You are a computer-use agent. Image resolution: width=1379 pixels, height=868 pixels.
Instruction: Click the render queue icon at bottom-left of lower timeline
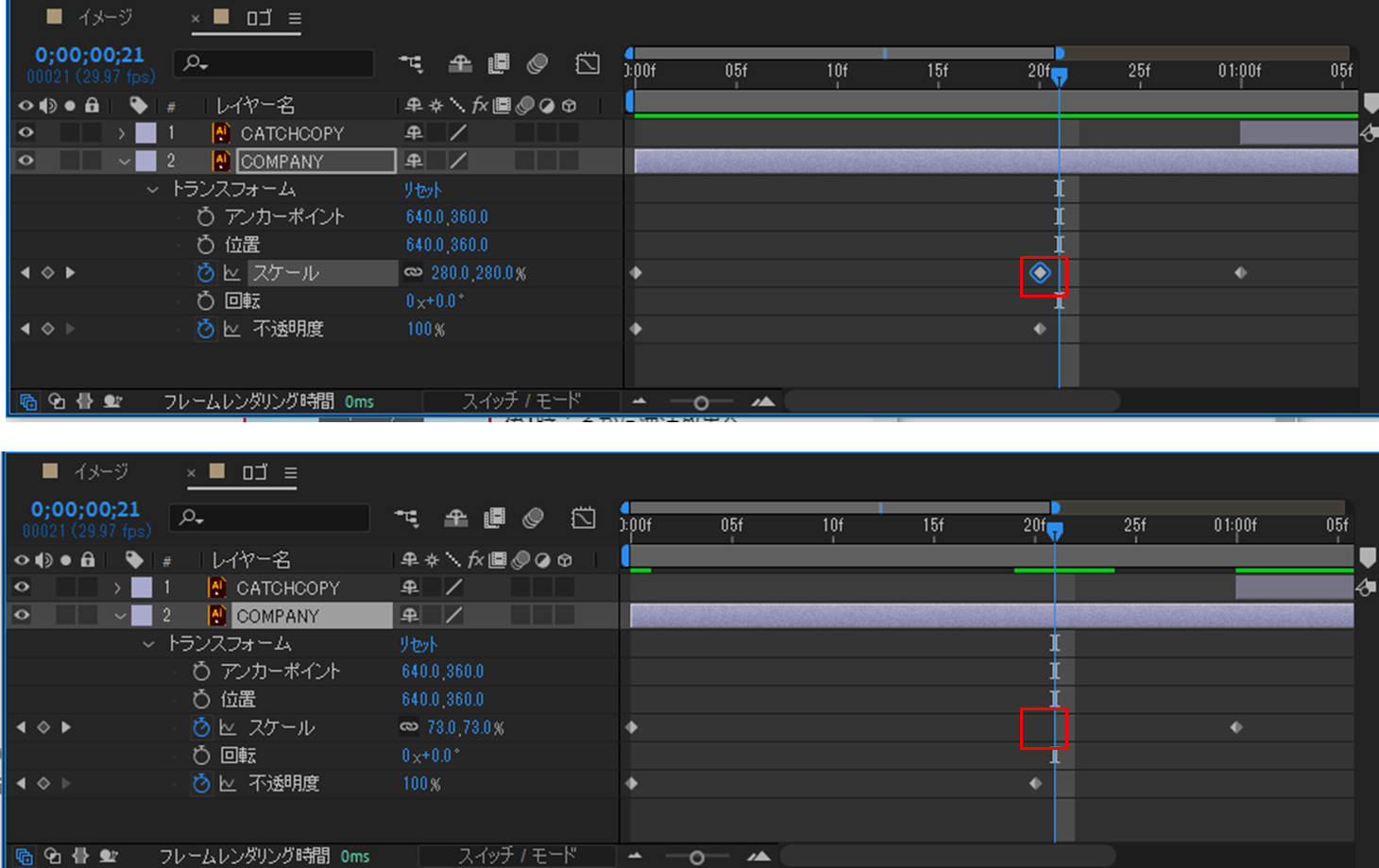[107, 856]
